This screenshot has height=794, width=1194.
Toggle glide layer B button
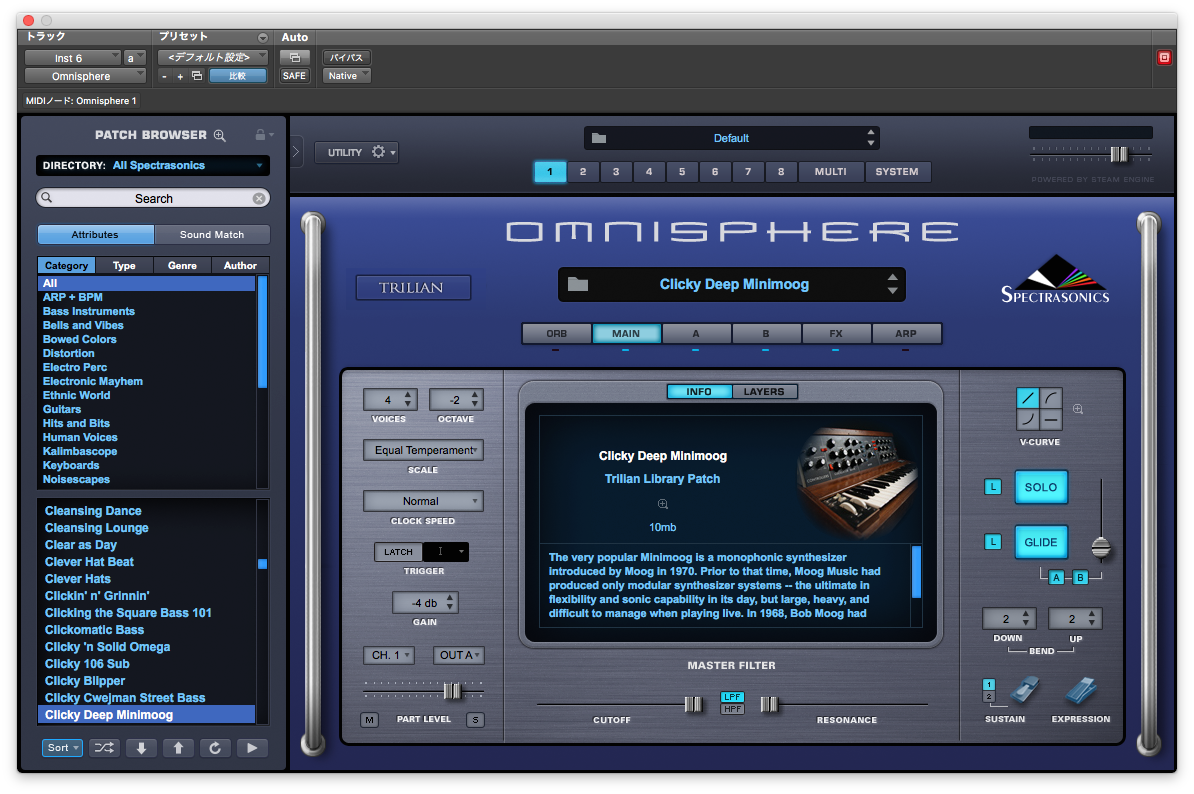pos(1080,577)
